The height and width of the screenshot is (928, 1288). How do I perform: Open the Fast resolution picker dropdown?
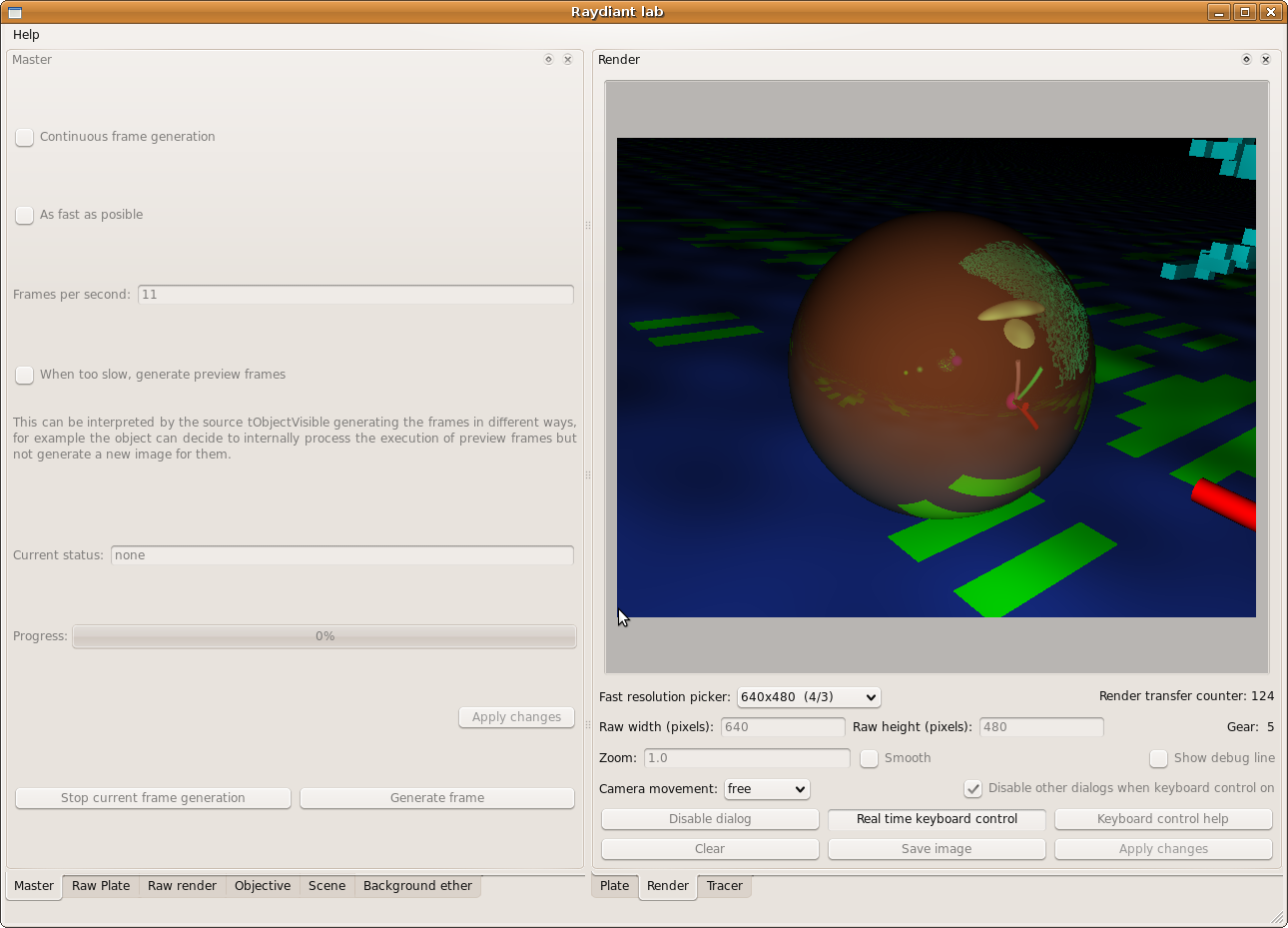click(808, 697)
